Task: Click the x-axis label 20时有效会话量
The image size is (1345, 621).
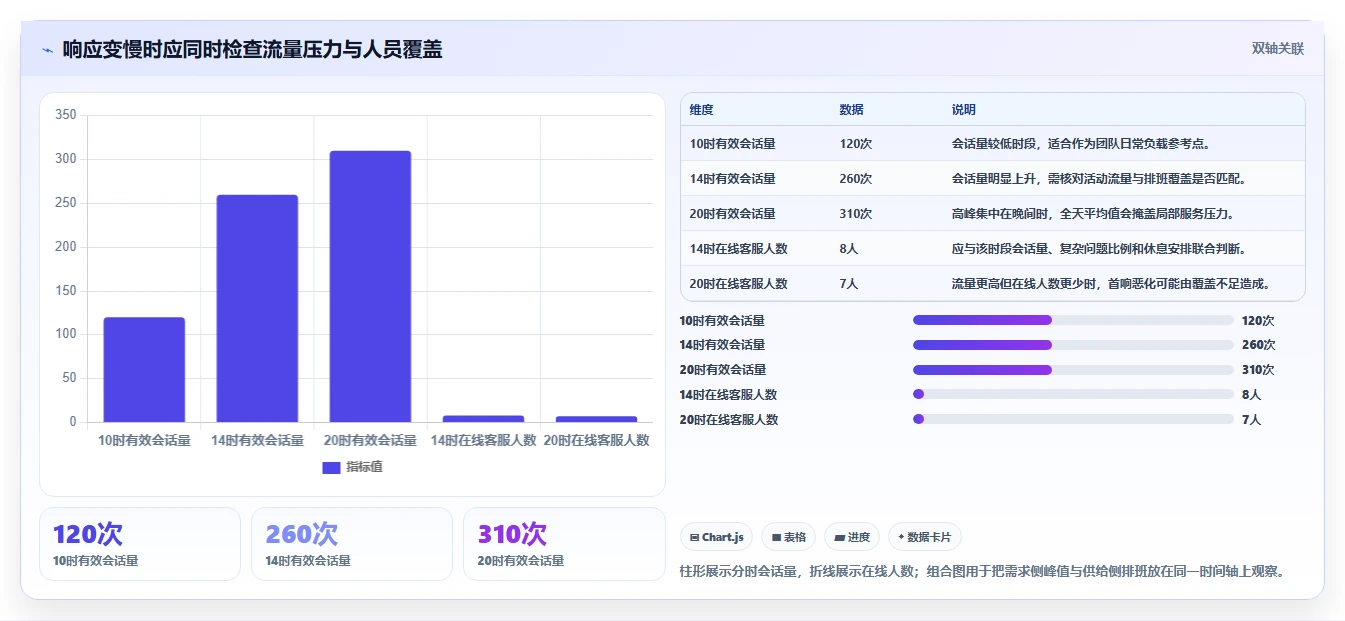Action: coord(370,440)
